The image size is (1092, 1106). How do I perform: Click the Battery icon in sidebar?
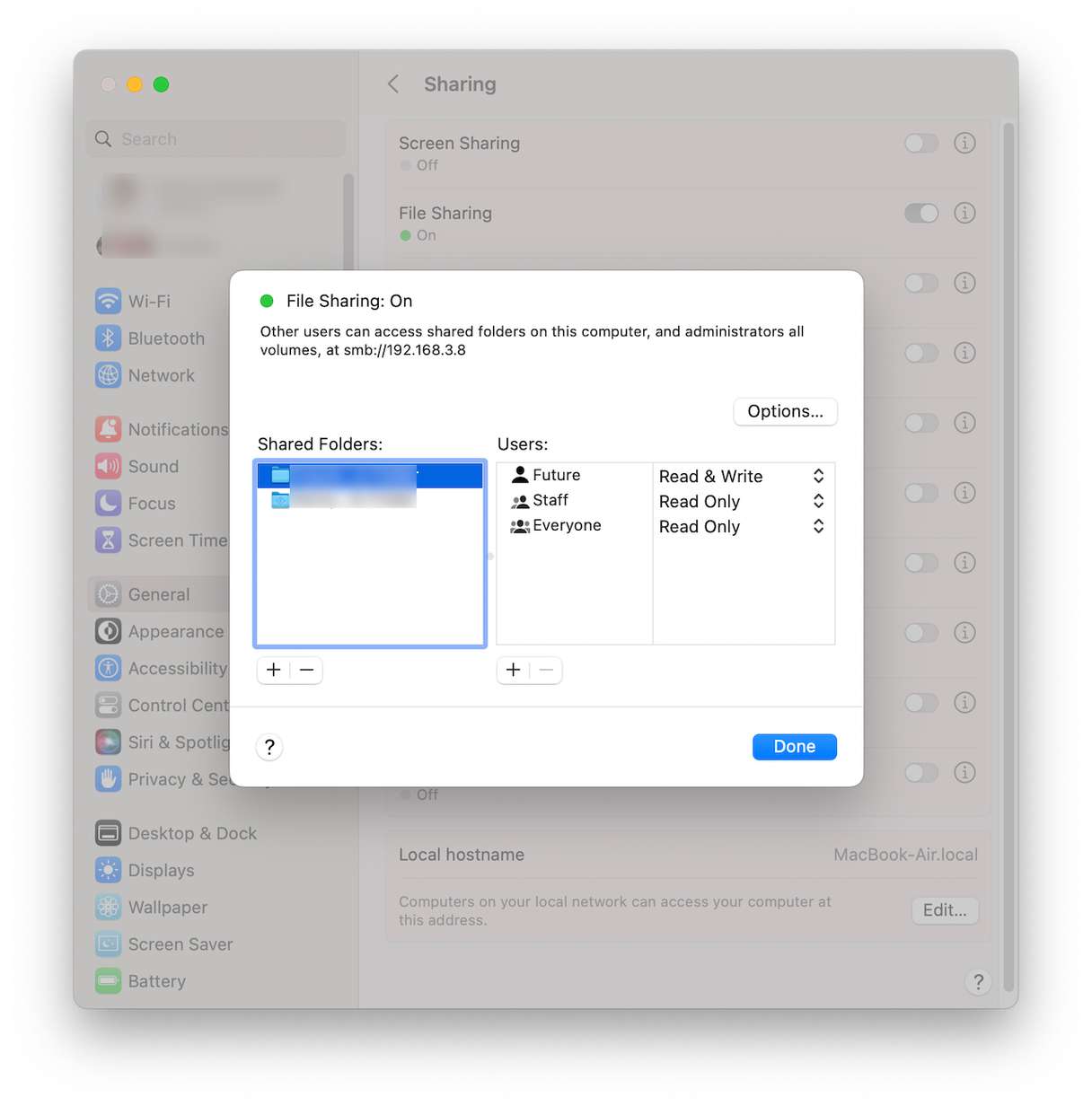108,981
